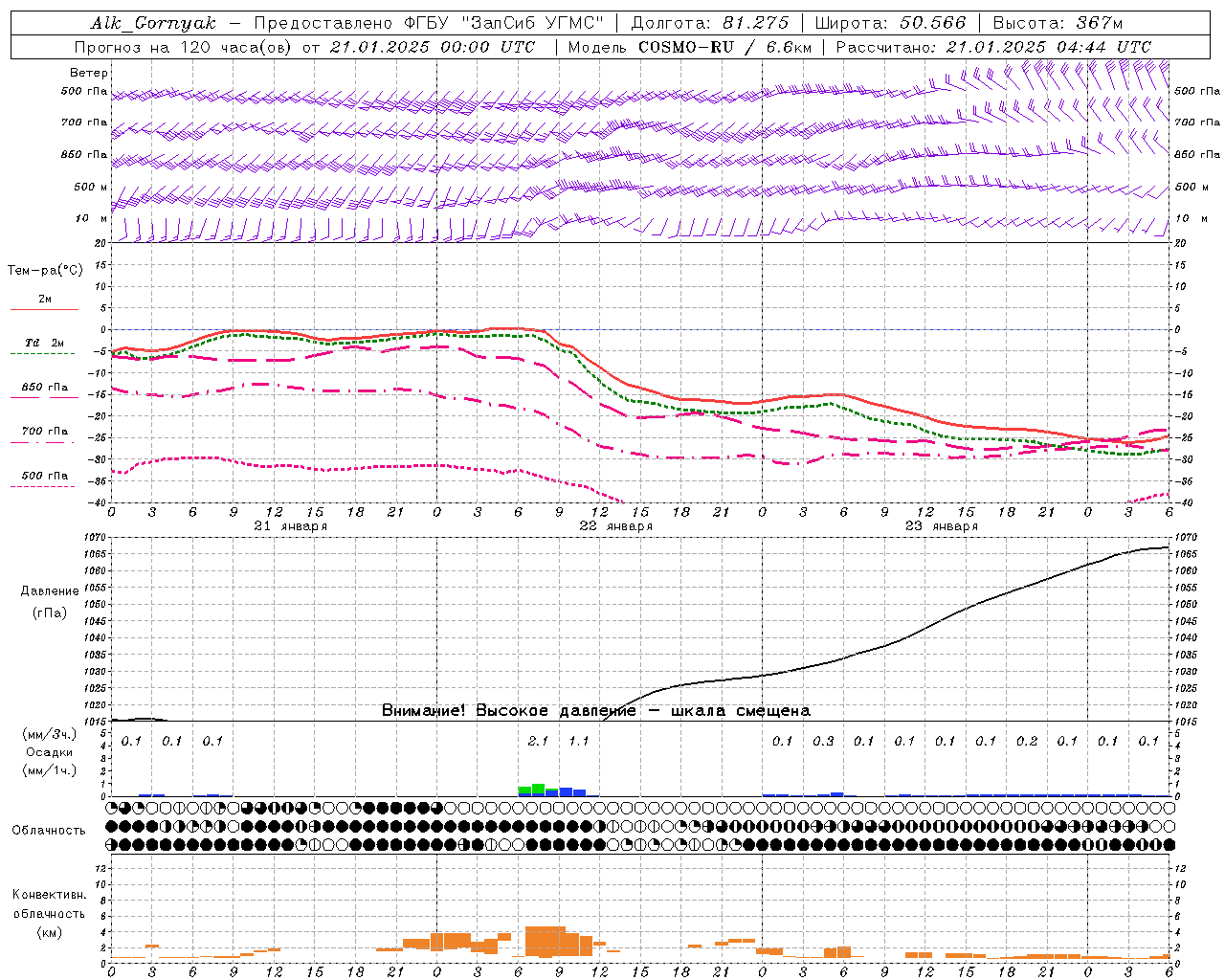
Task: Select forecast start time 21.01.2025 00:00 UTC
Action: tap(433, 47)
